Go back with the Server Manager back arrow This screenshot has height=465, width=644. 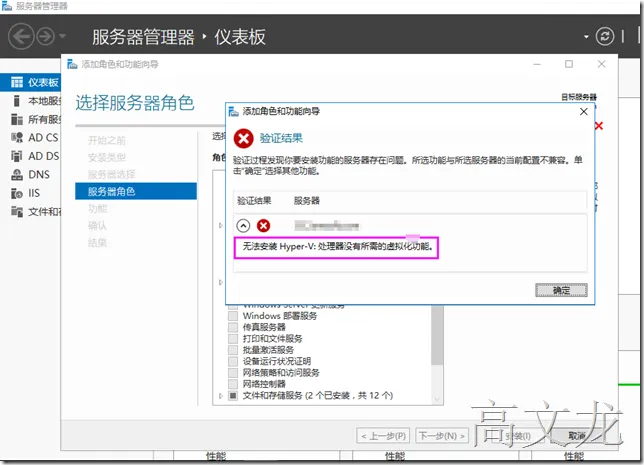[21, 37]
